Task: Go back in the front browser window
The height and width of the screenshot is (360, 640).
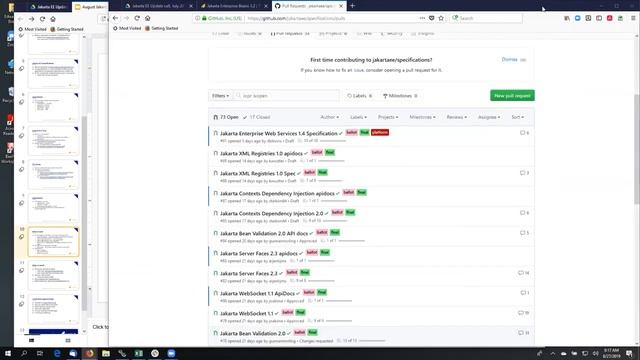Action: click(x=116, y=18)
